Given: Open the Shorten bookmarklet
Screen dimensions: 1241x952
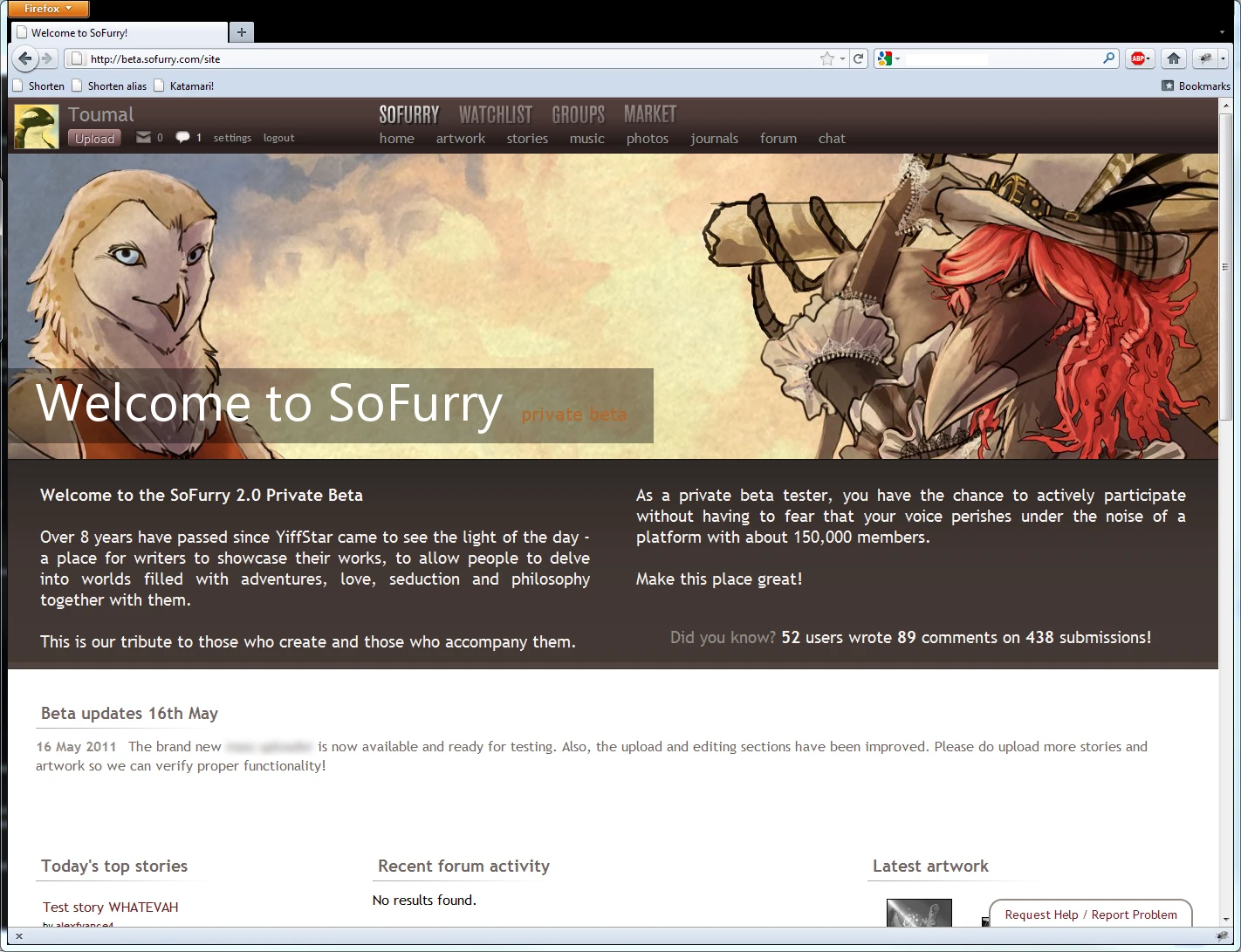Looking at the screenshot, I should tap(39, 86).
